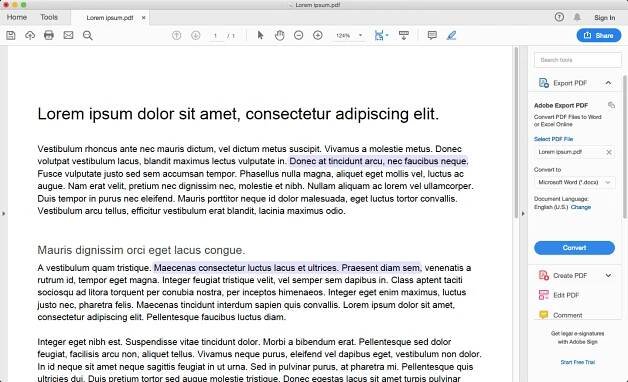Activate the Hand pan tool
Screen dimensions: 628x382
pyautogui.click(x=280, y=35)
